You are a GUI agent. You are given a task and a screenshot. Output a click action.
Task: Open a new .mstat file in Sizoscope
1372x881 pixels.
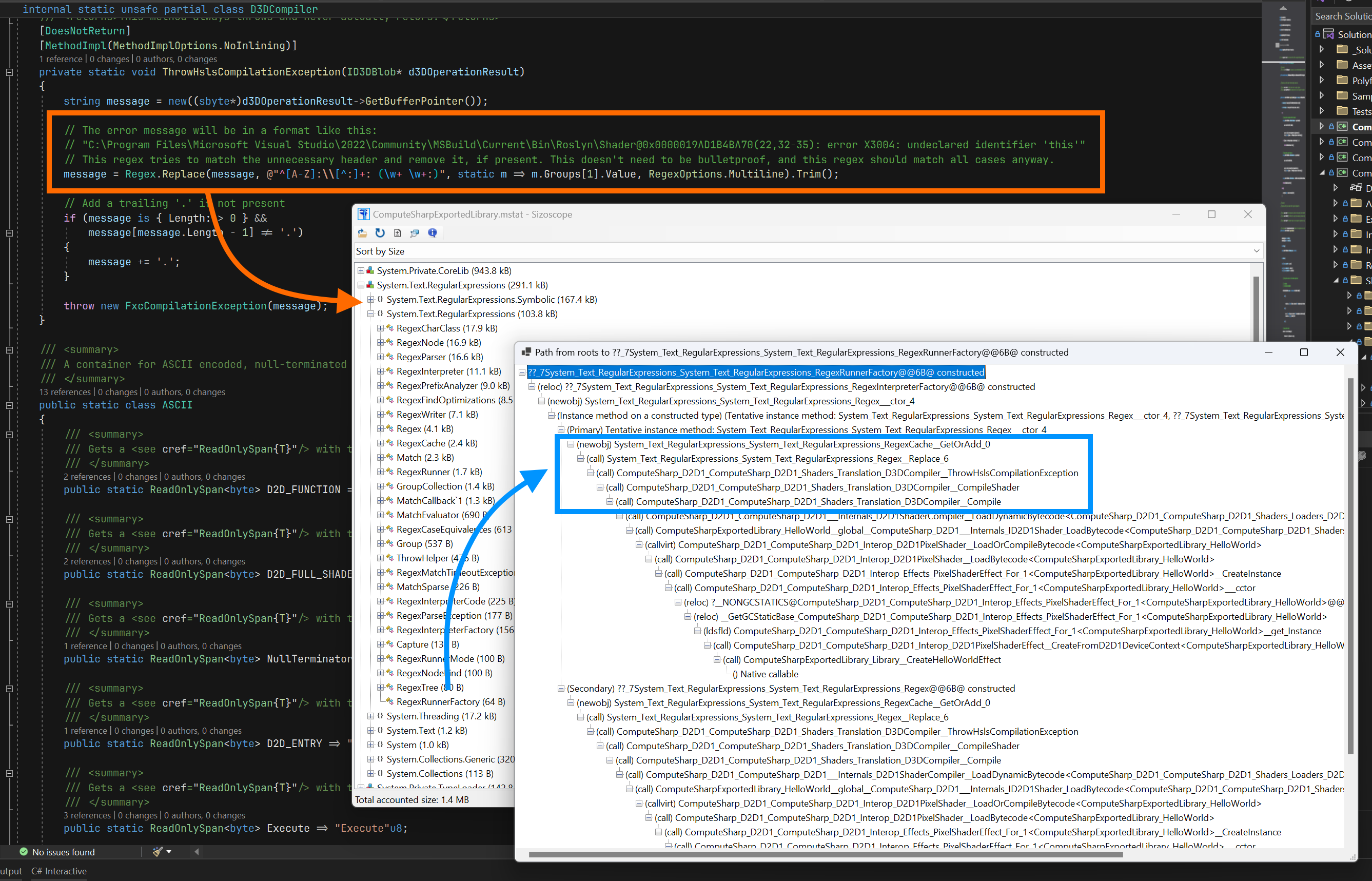pyautogui.click(x=362, y=233)
